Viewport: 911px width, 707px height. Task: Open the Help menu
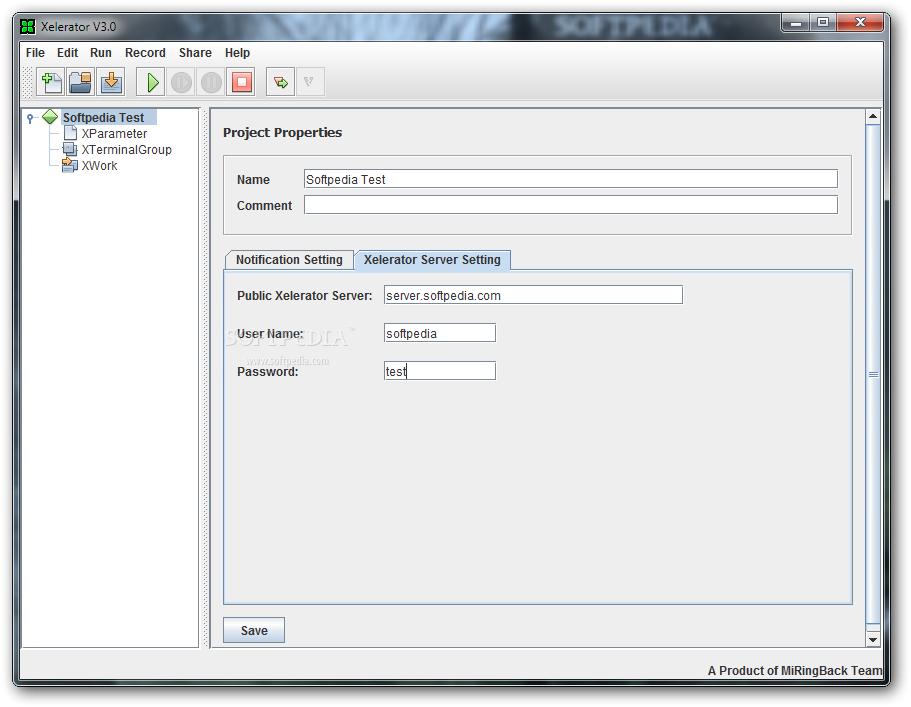pos(237,53)
